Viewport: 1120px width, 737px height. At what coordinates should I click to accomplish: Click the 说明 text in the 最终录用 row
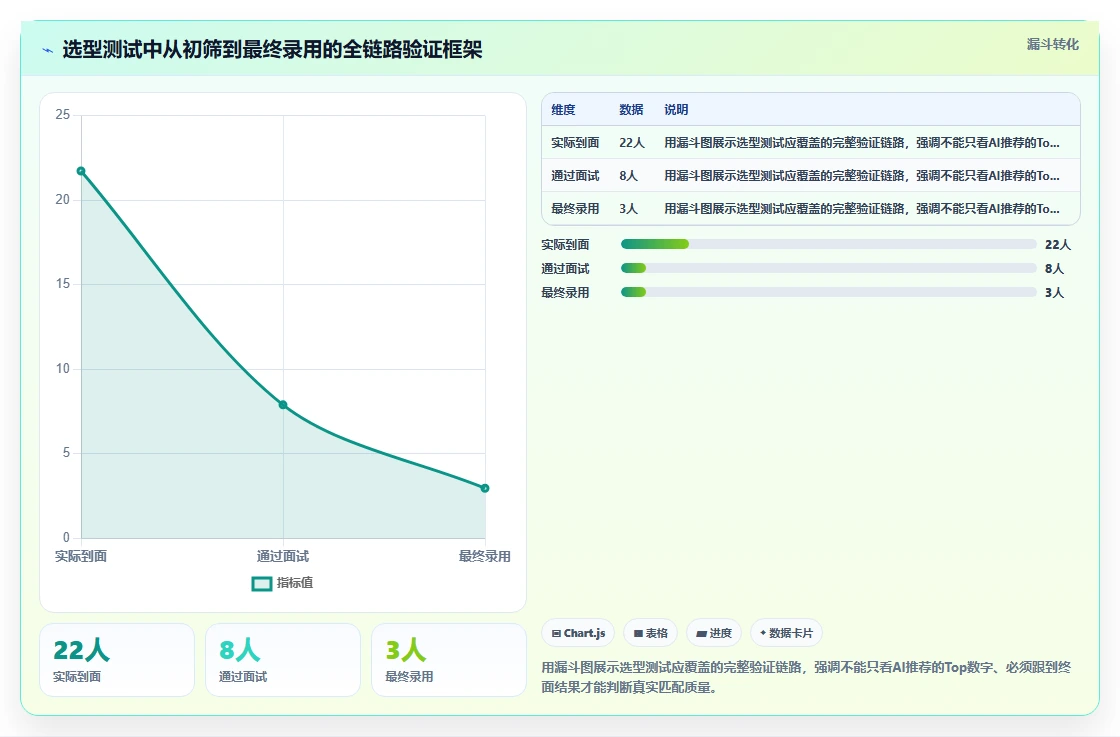pos(862,209)
